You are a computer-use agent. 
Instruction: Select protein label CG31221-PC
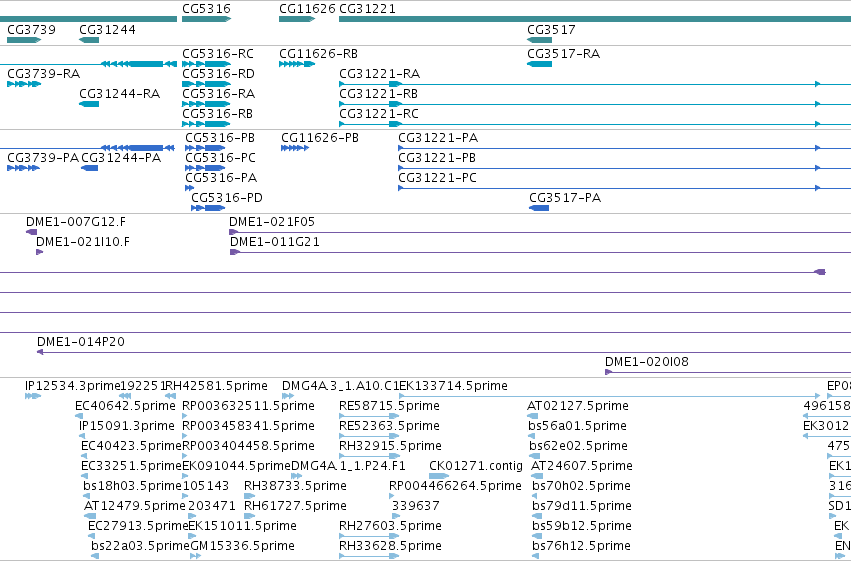pos(437,178)
